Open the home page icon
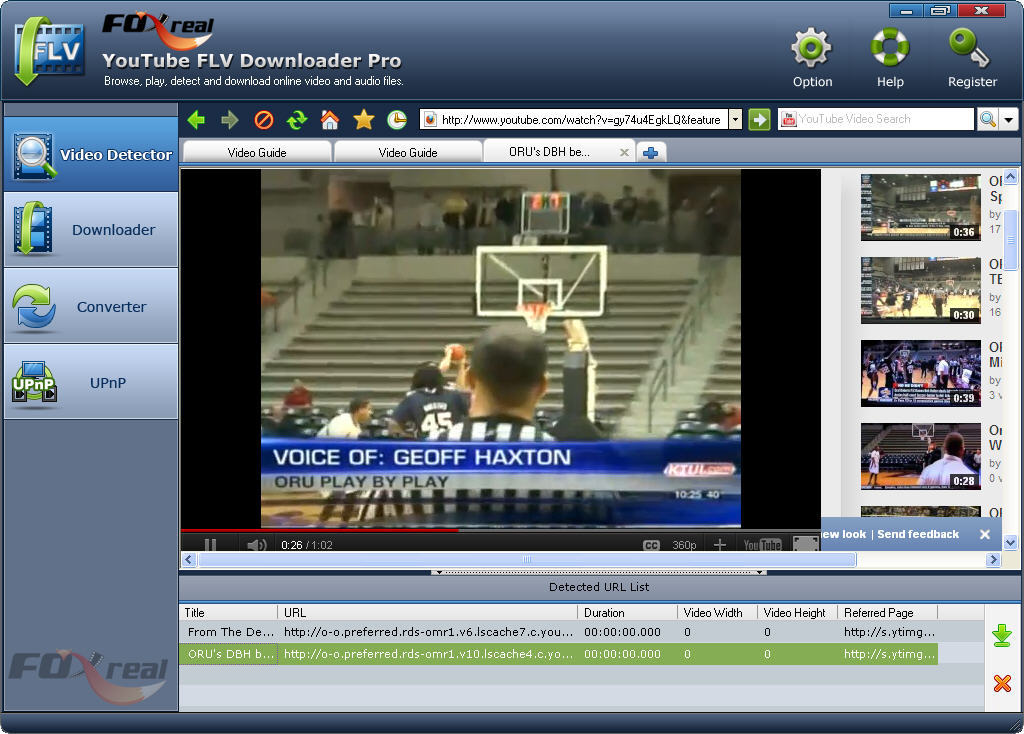Screen dimensions: 1024x734 coord(330,120)
